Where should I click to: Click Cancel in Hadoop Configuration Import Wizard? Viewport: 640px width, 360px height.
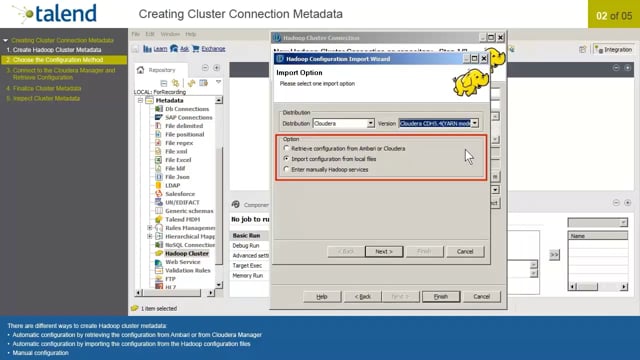point(465,251)
